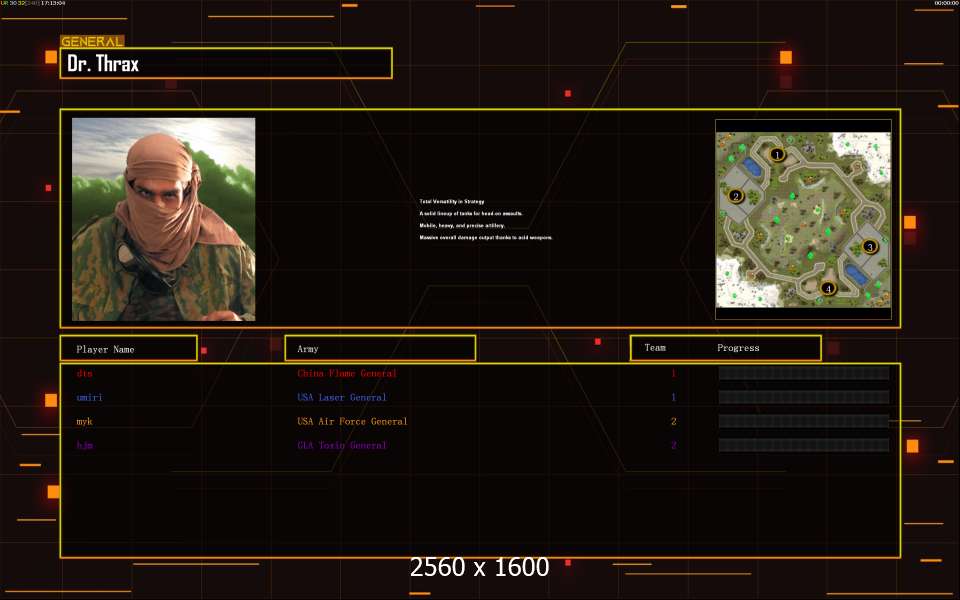Click start position marker 3 on the minimap
Image resolution: width=960 pixels, height=600 pixels.
click(x=869, y=246)
